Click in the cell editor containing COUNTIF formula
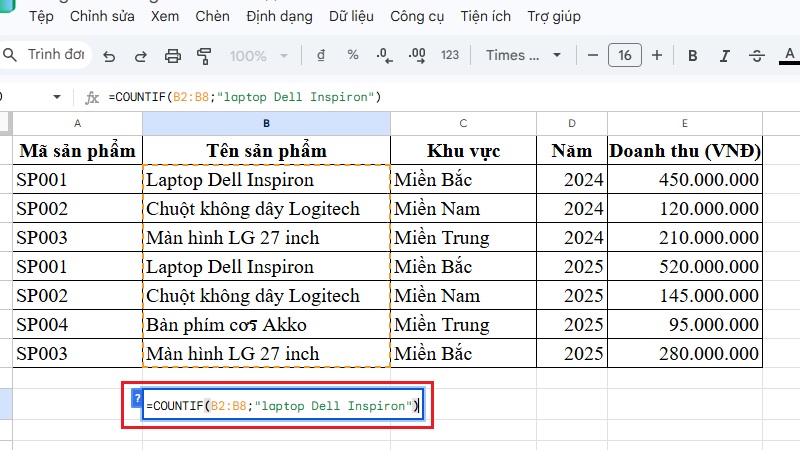800x450 pixels. (x=283, y=406)
